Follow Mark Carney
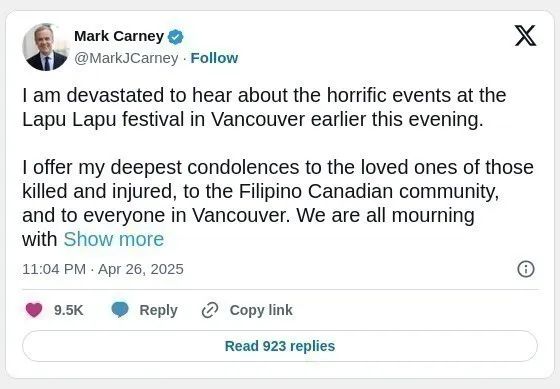The height and width of the screenshot is (389, 560). [214, 58]
